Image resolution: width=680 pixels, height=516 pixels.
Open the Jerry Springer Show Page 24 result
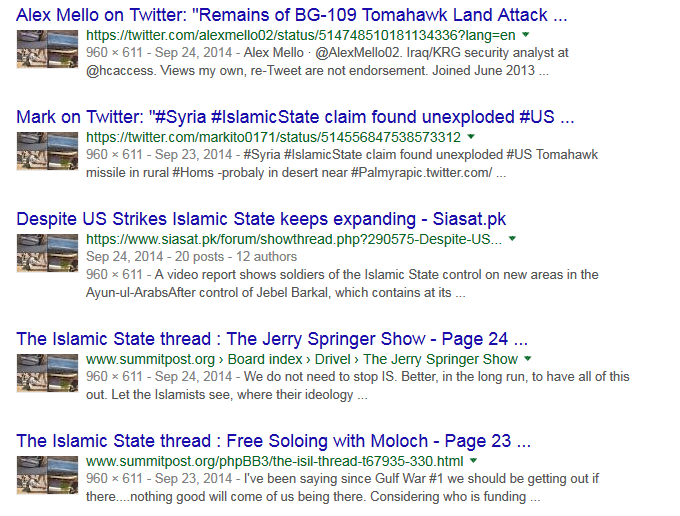[272, 338]
